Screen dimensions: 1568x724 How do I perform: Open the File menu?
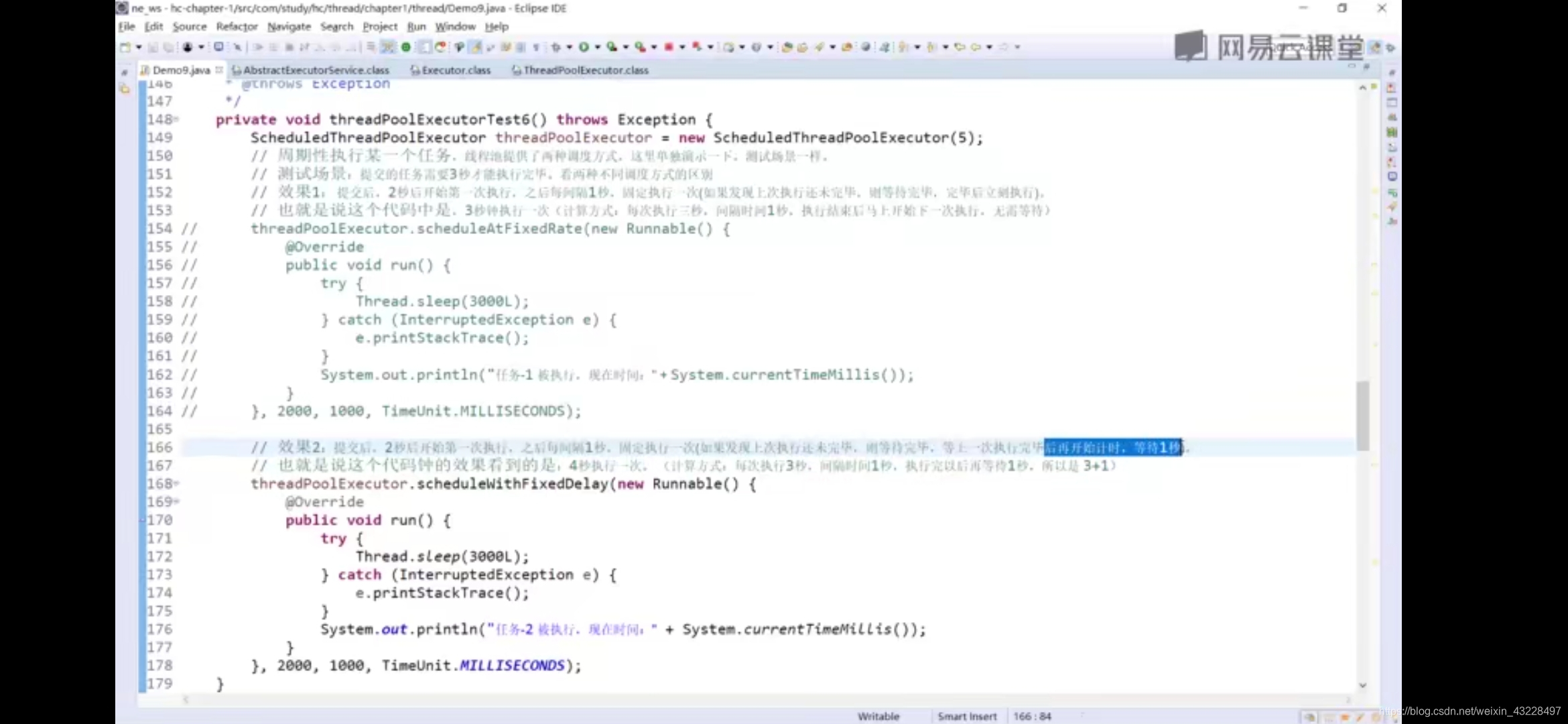click(127, 27)
